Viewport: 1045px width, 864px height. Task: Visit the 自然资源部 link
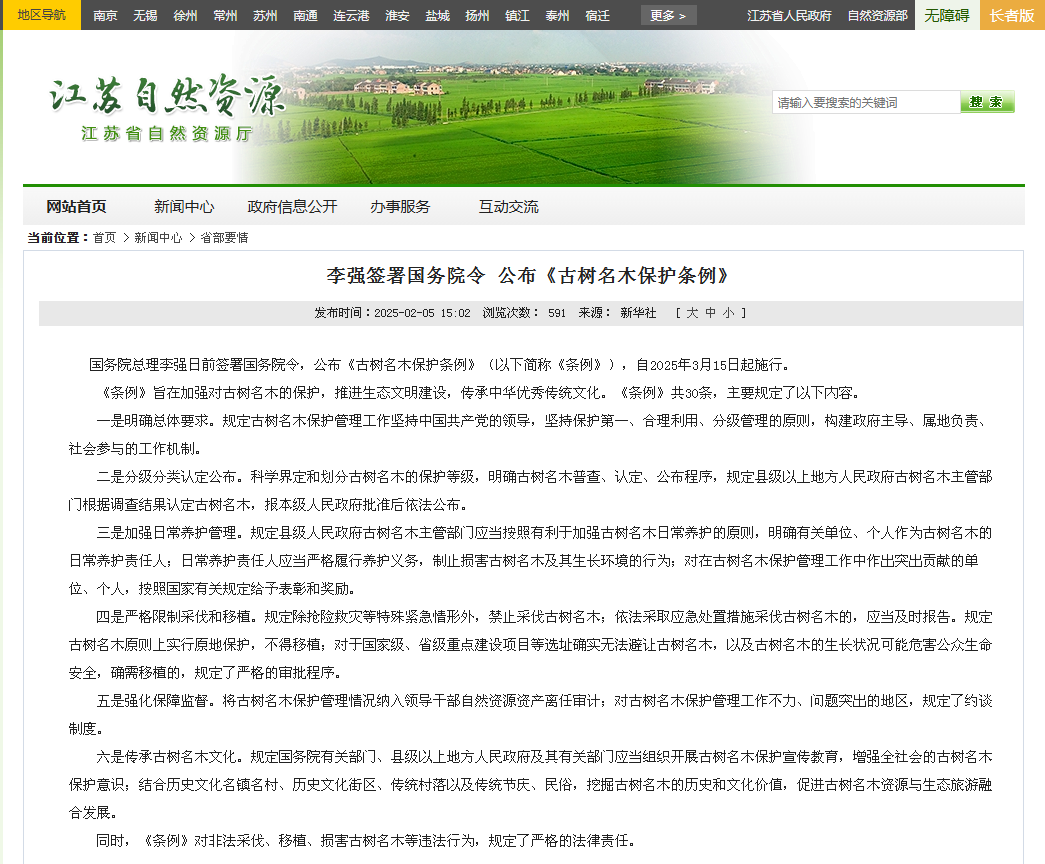coord(877,15)
